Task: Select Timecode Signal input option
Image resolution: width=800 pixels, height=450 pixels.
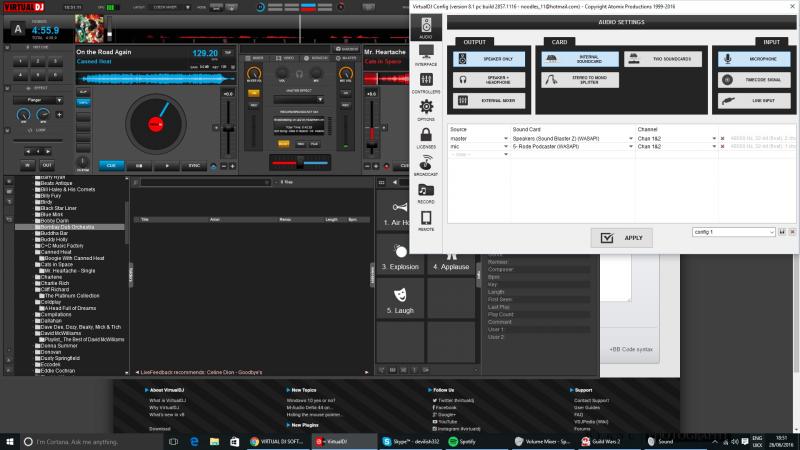Action: [754, 80]
